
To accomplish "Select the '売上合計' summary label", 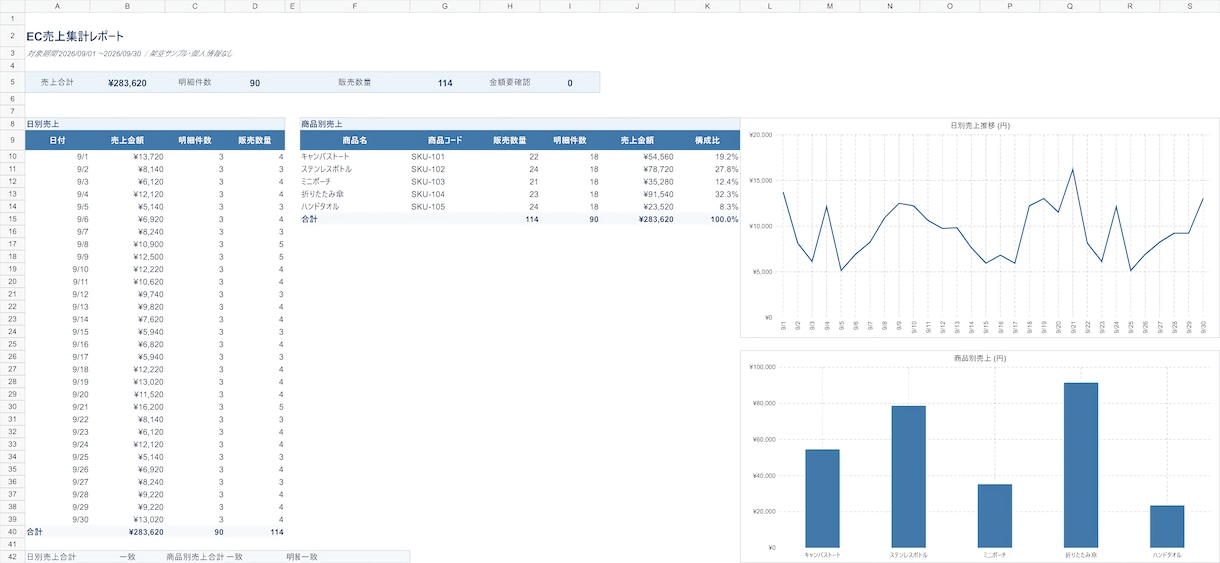I will coord(58,82).
